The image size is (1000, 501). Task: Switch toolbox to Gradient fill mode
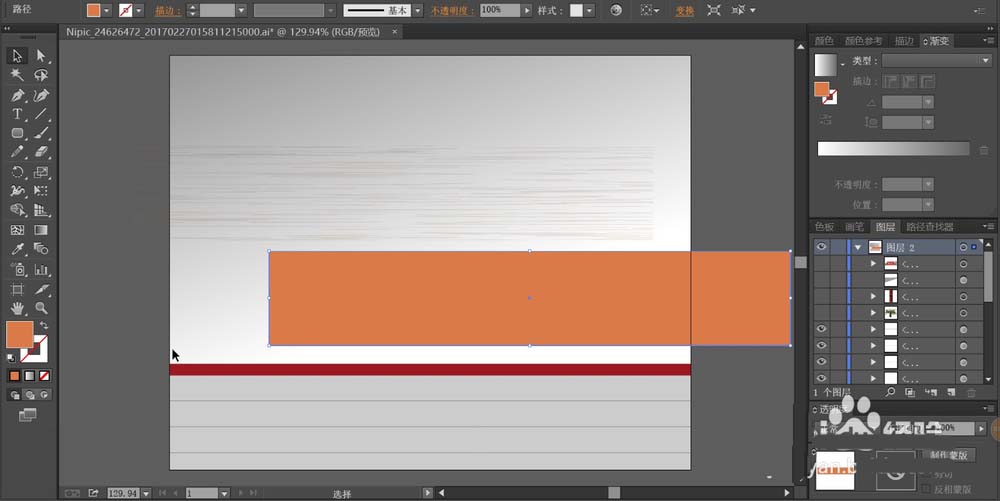coord(29,376)
